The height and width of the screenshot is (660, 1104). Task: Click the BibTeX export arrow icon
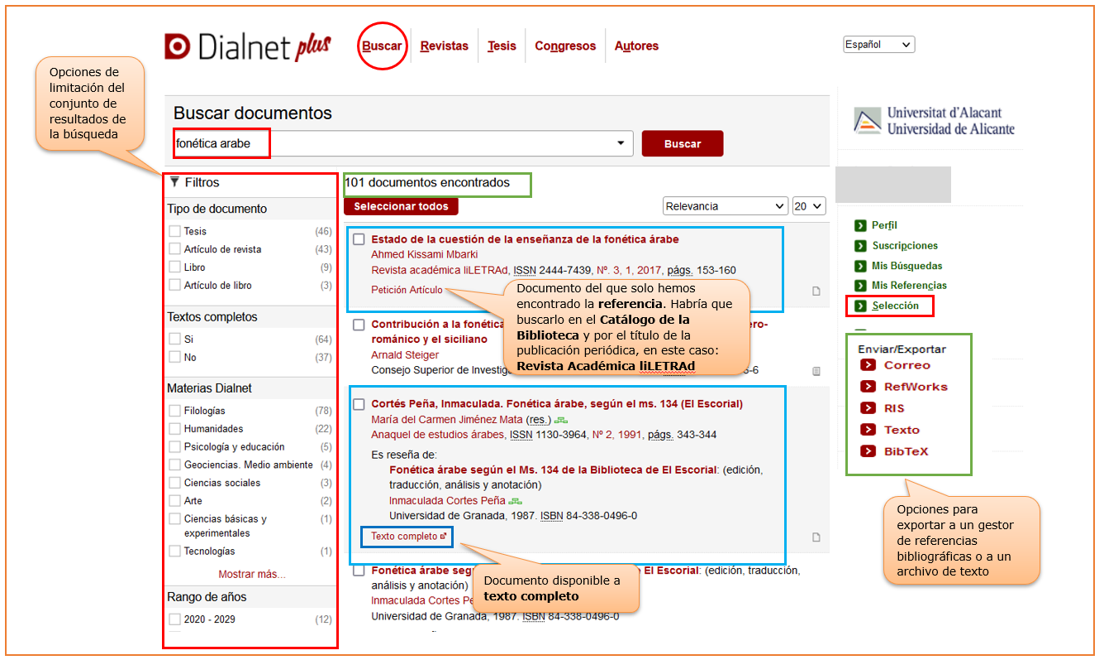tap(867, 451)
